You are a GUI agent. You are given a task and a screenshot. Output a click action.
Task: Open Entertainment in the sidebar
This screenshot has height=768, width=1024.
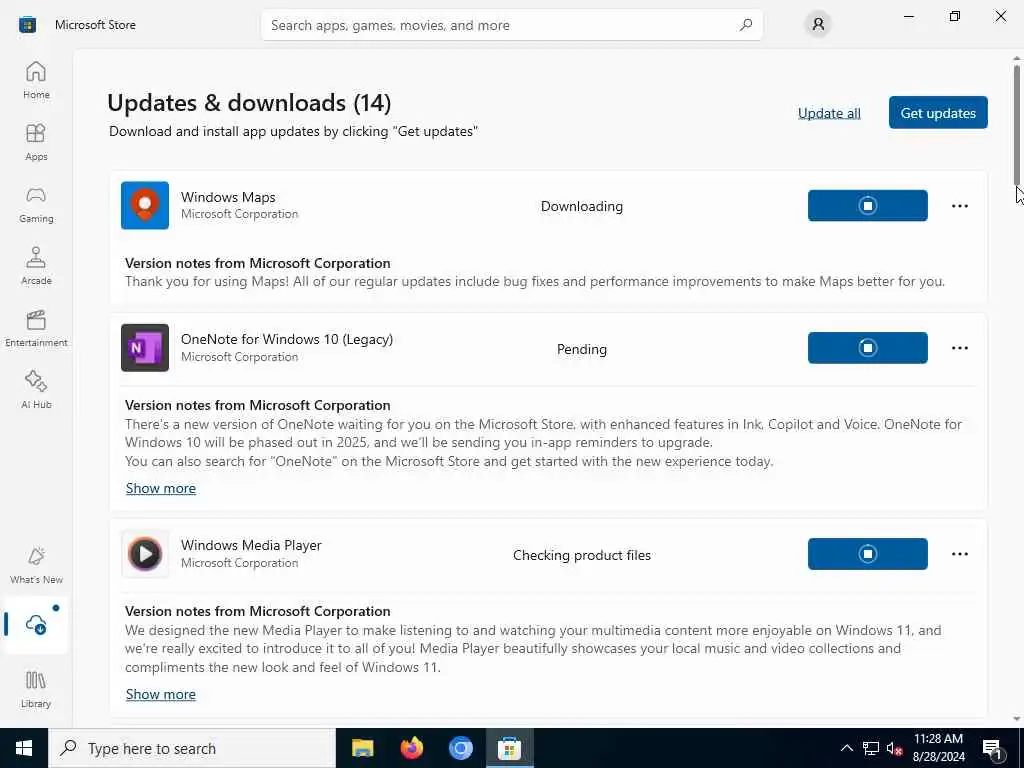[x=36, y=328]
